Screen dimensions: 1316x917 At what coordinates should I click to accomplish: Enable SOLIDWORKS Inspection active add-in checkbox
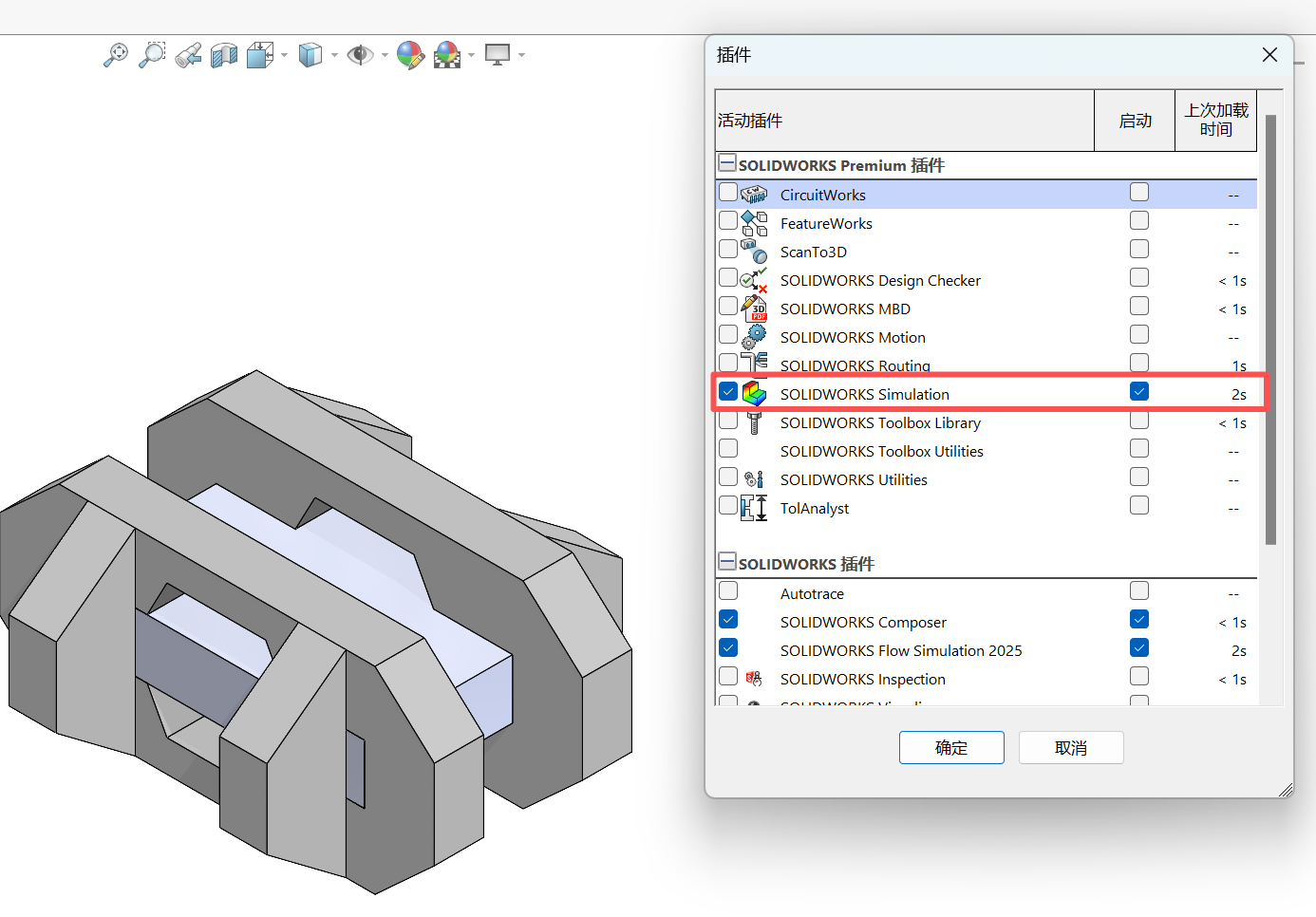pyautogui.click(x=728, y=676)
